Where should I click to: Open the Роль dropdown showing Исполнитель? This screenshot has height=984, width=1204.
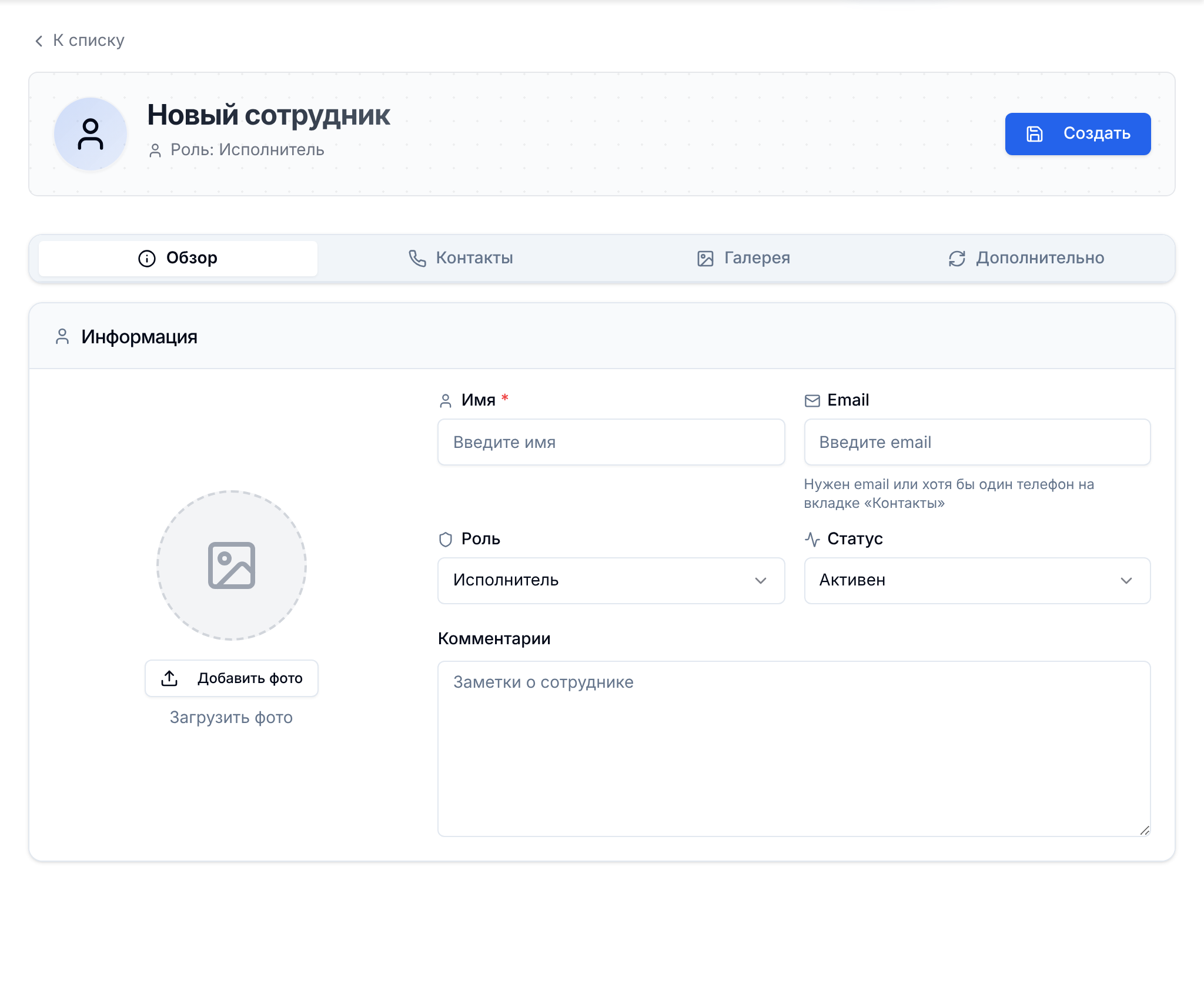pos(611,581)
